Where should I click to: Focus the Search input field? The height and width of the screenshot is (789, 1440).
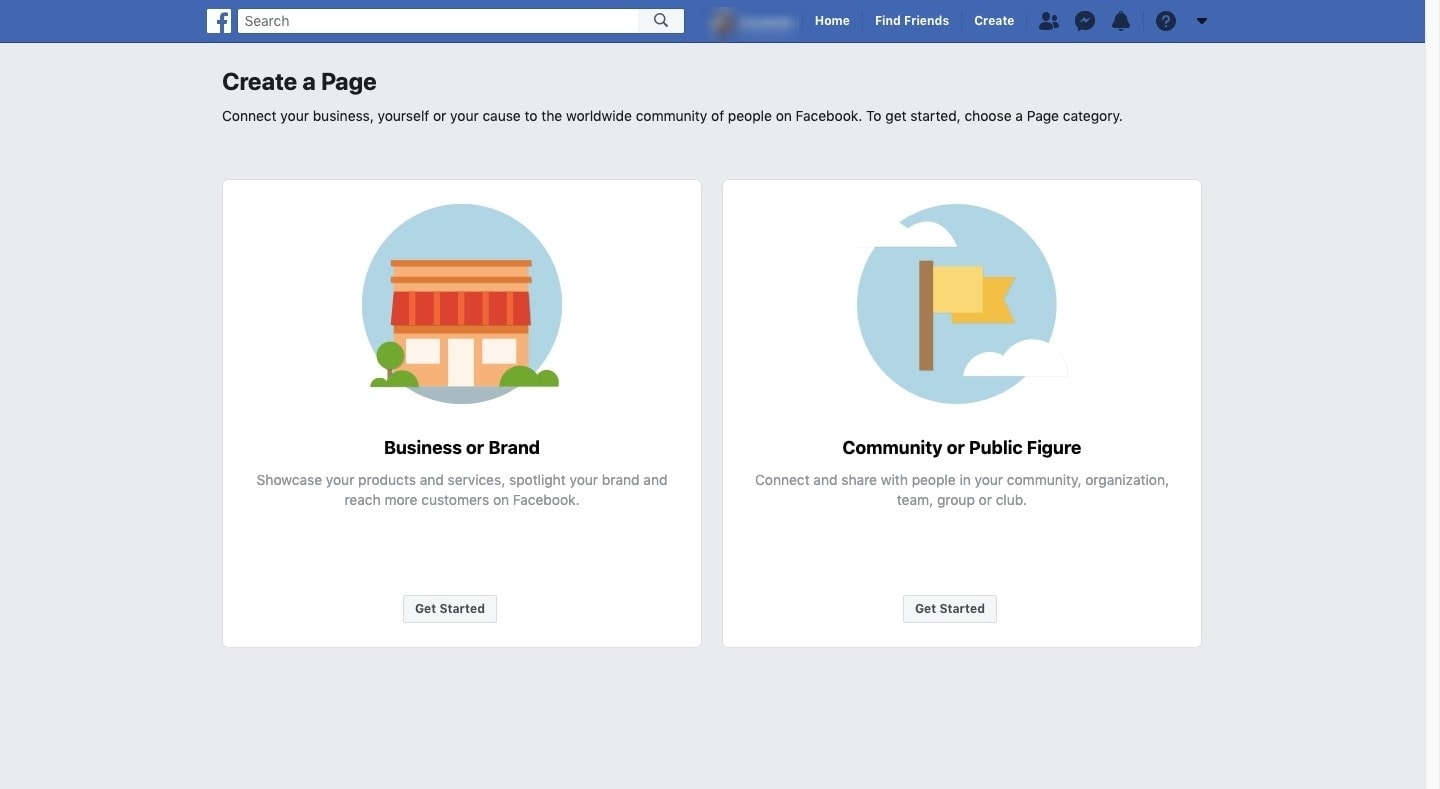438,21
